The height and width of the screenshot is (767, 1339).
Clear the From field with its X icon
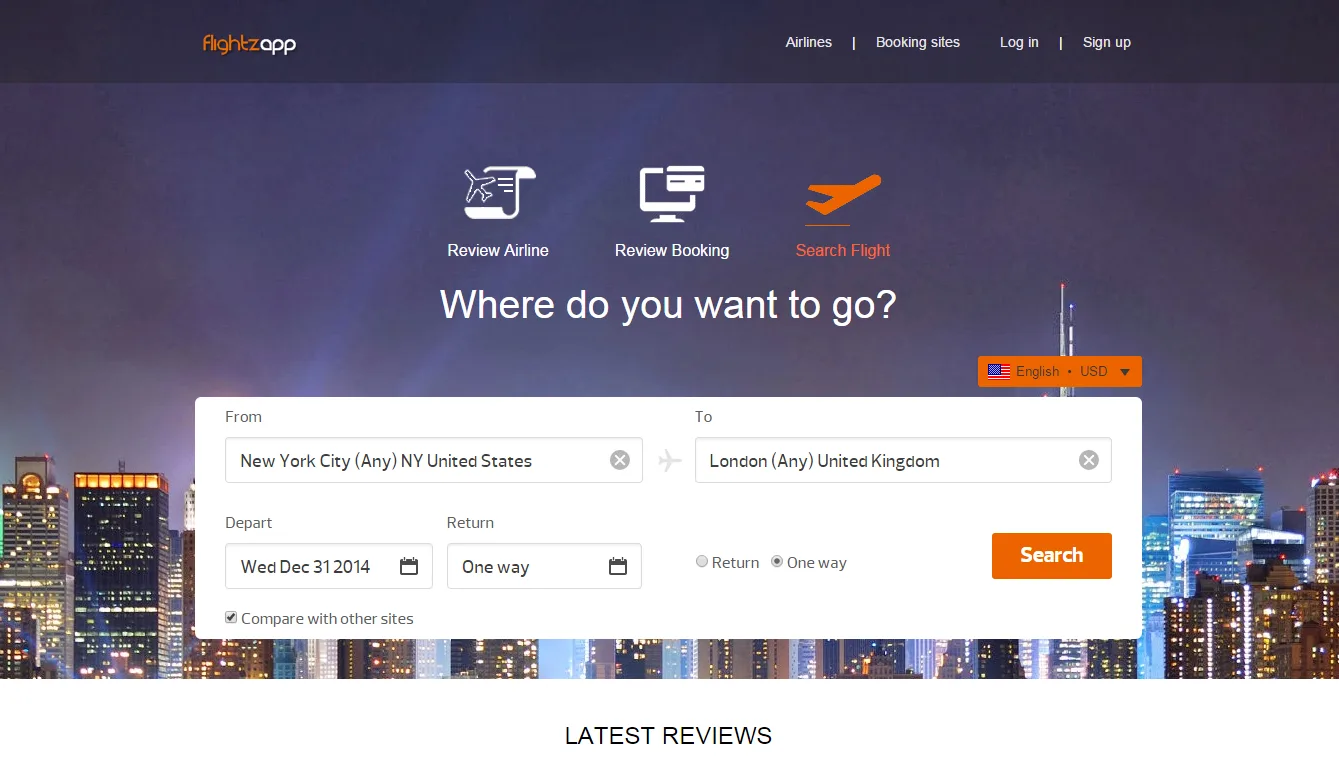pyautogui.click(x=620, y=460)
